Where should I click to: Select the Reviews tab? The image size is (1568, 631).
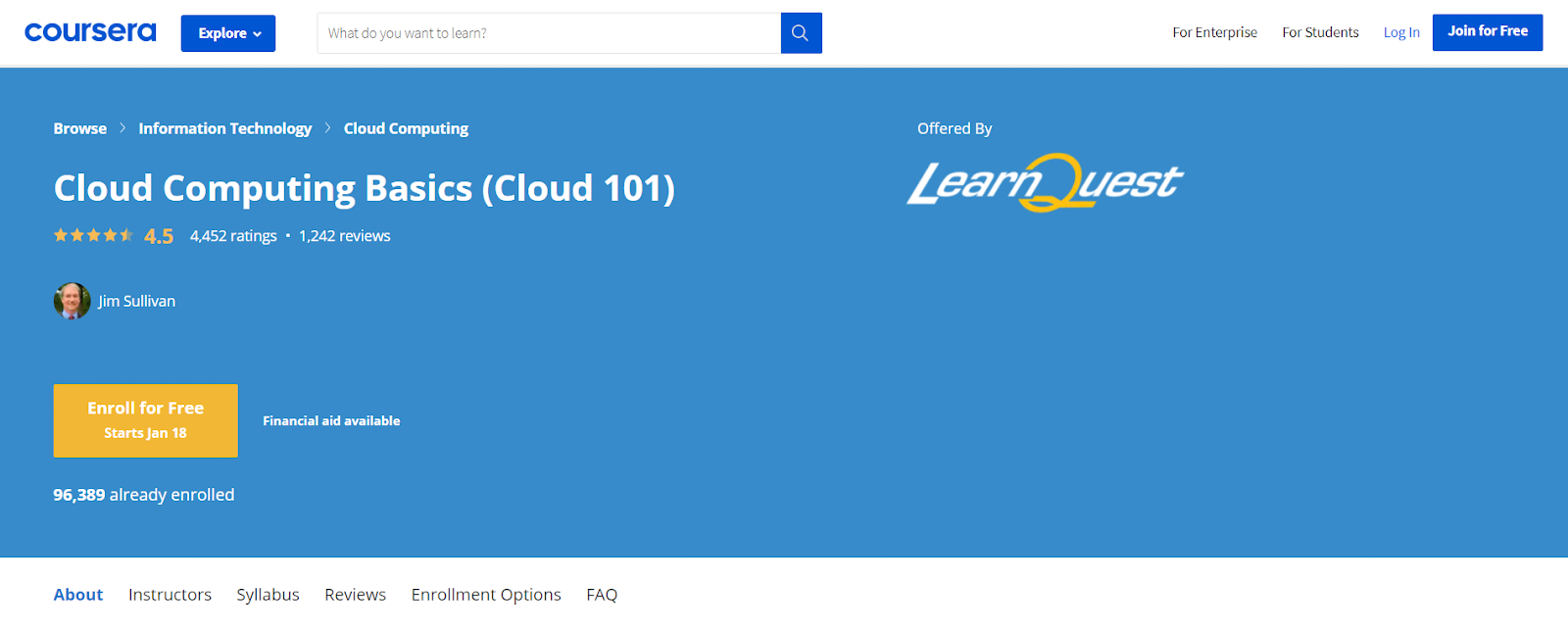tap(356, 595)
